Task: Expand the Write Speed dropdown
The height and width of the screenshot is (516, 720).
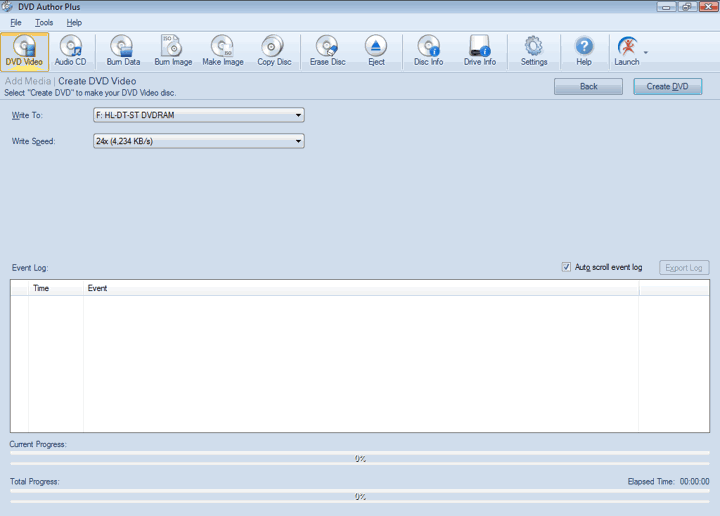Action: click(x=298, y=141)
